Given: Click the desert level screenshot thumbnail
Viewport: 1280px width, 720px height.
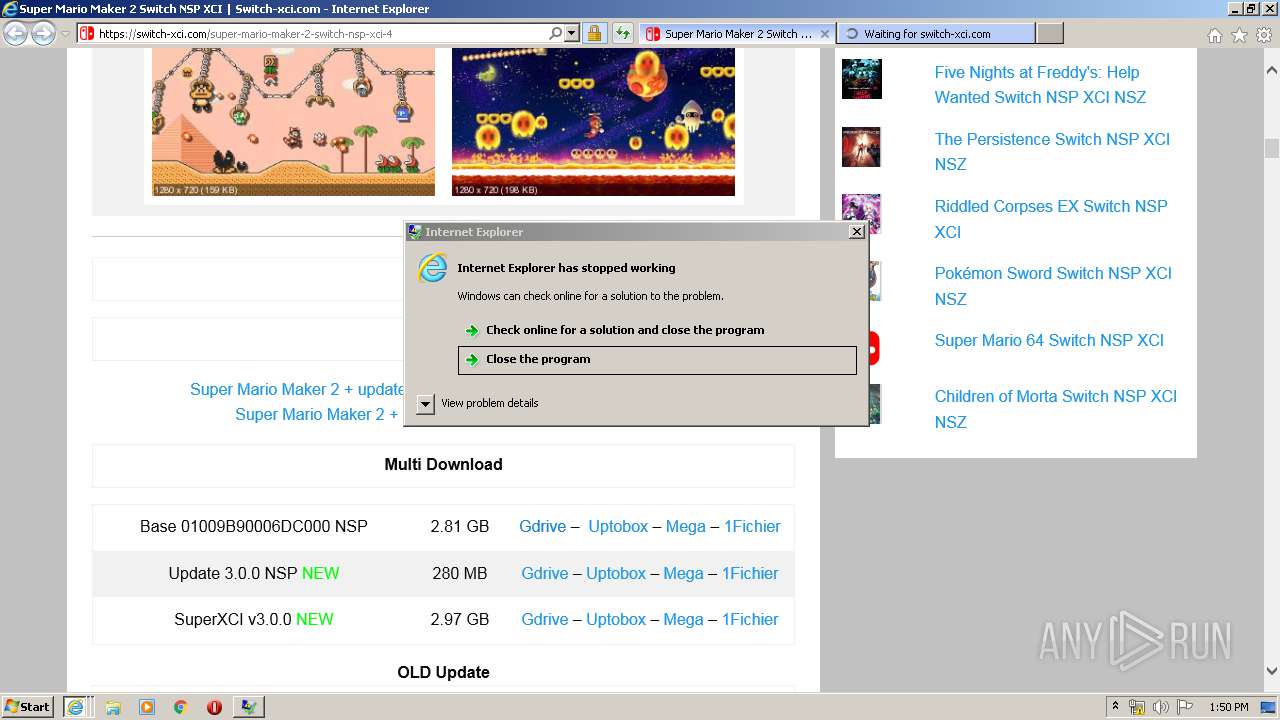Looking at the screenshot, I should (x=293, y=121).
